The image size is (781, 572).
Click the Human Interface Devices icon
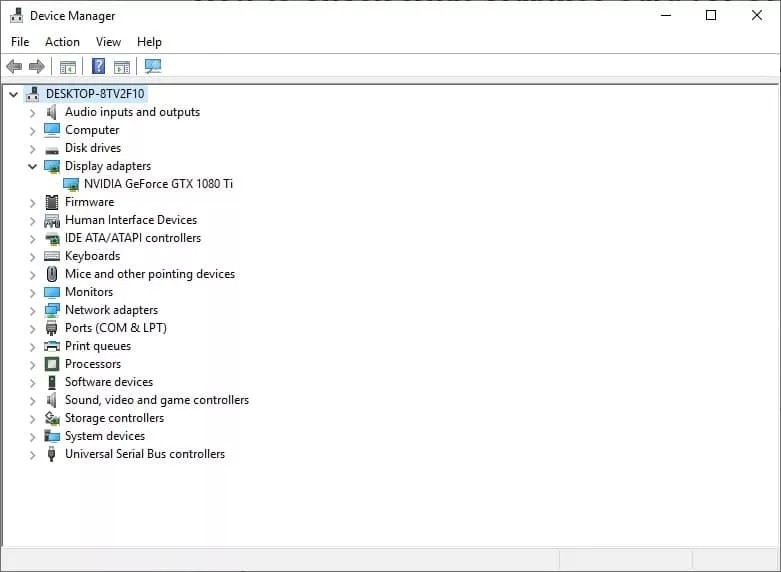(x=52, y=220)
